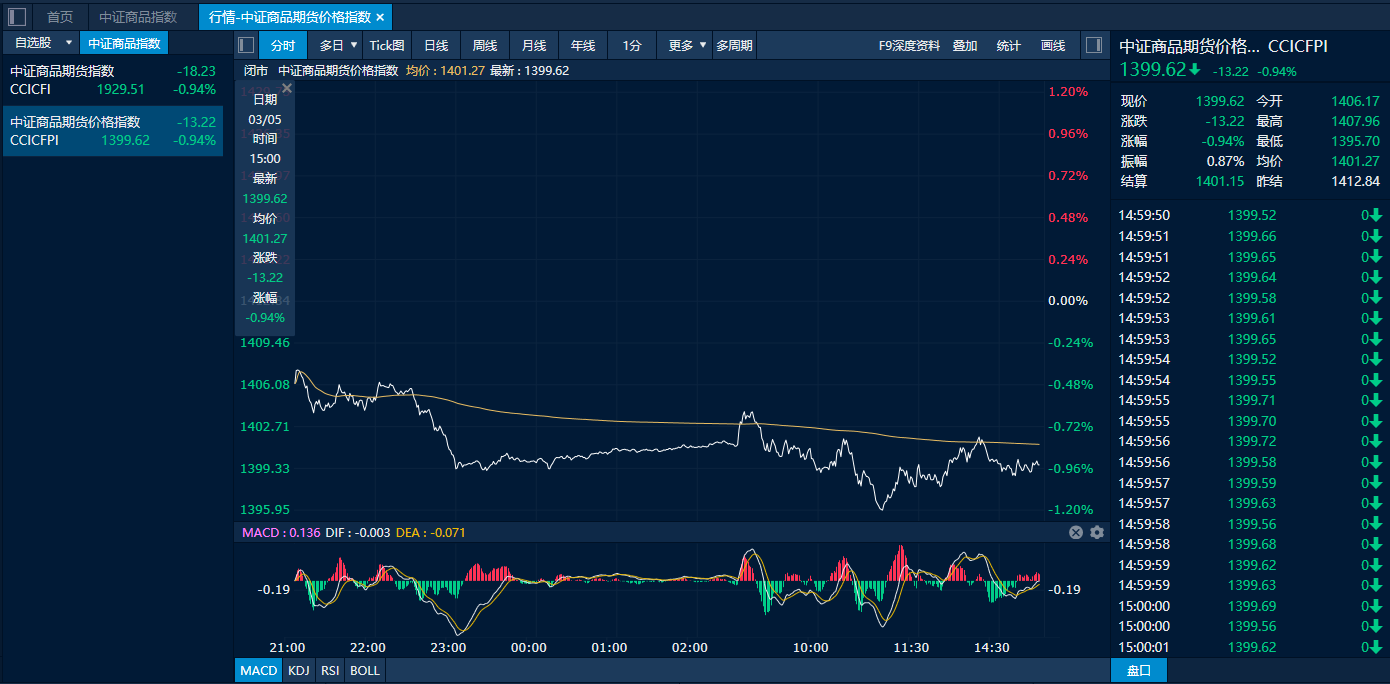This screenshot has width=1390, height=684.
Task: Select CCICFI 中证商品期货指数 in list
Action: click(112, 80)
